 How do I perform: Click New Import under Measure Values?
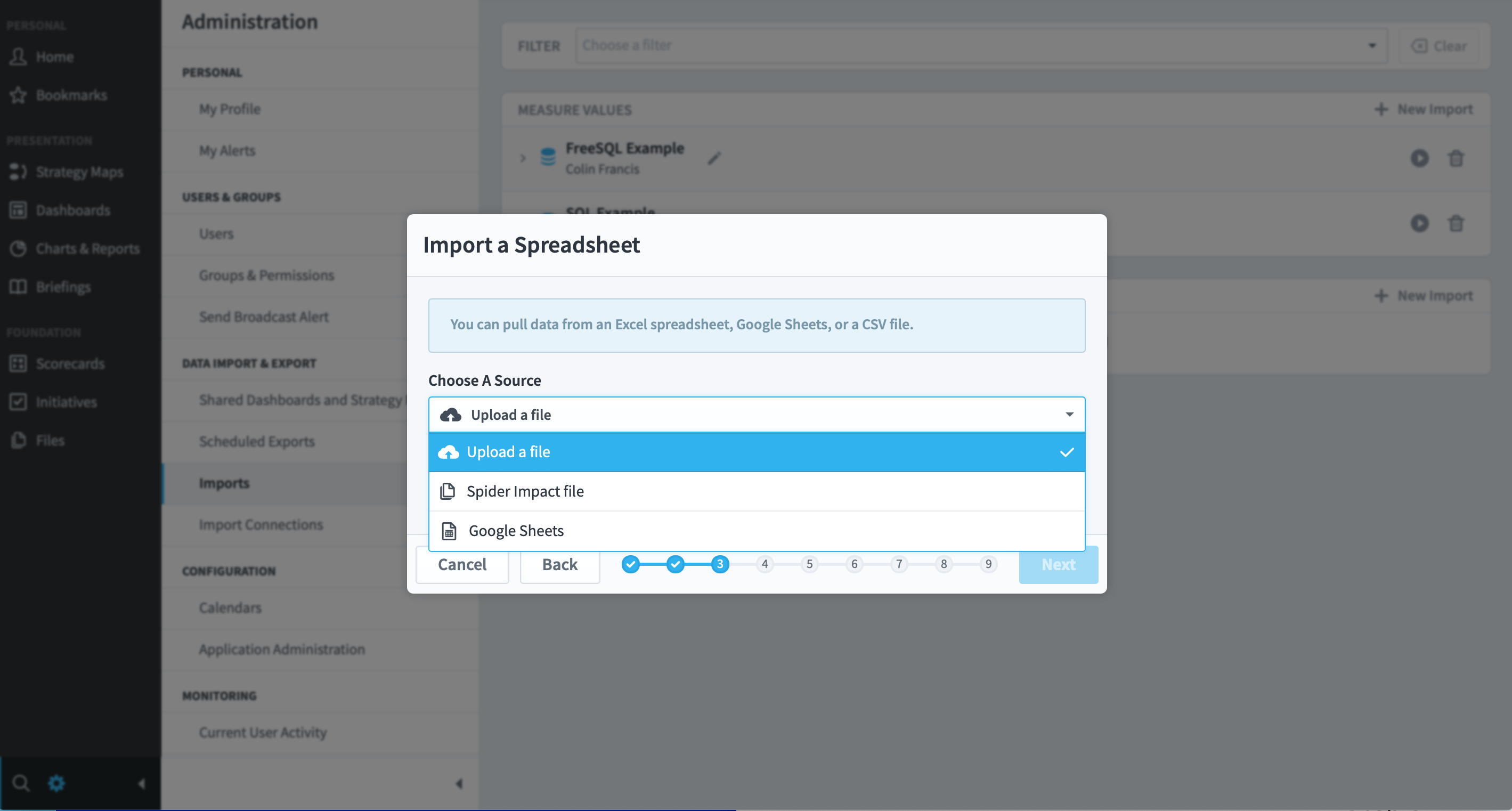pos(1424,109)
